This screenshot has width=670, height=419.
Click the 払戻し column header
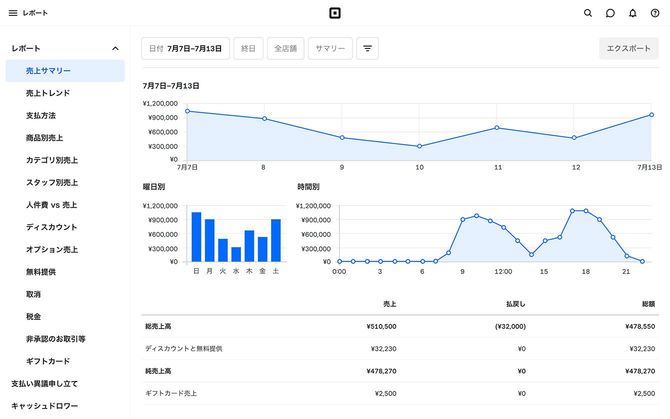coord(516,304)
